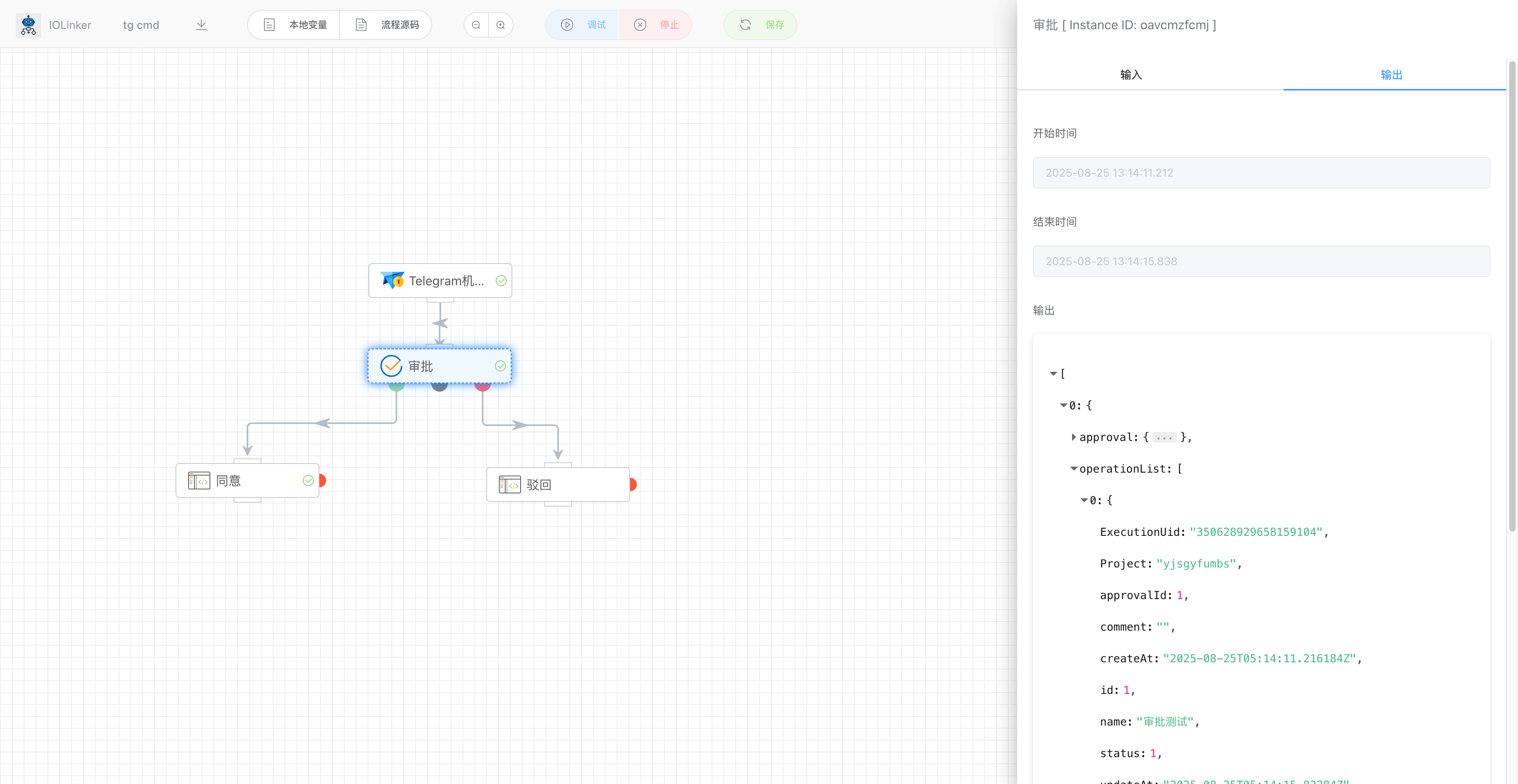The width and height of the screenshot is (1518, 784).
Task: Click green status check on Telegram node
Action: click(x=501, y=281)
